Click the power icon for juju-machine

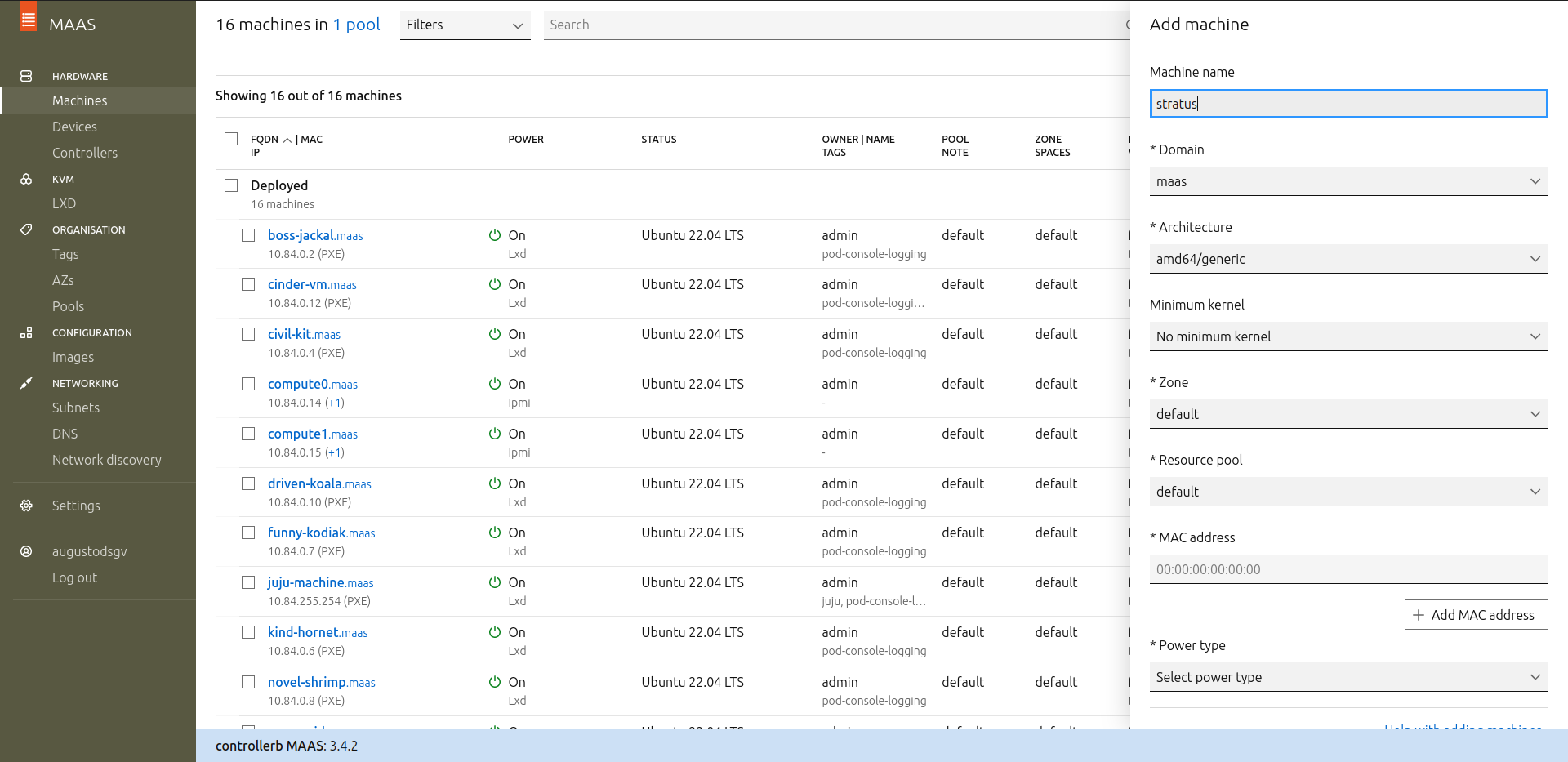495,582
